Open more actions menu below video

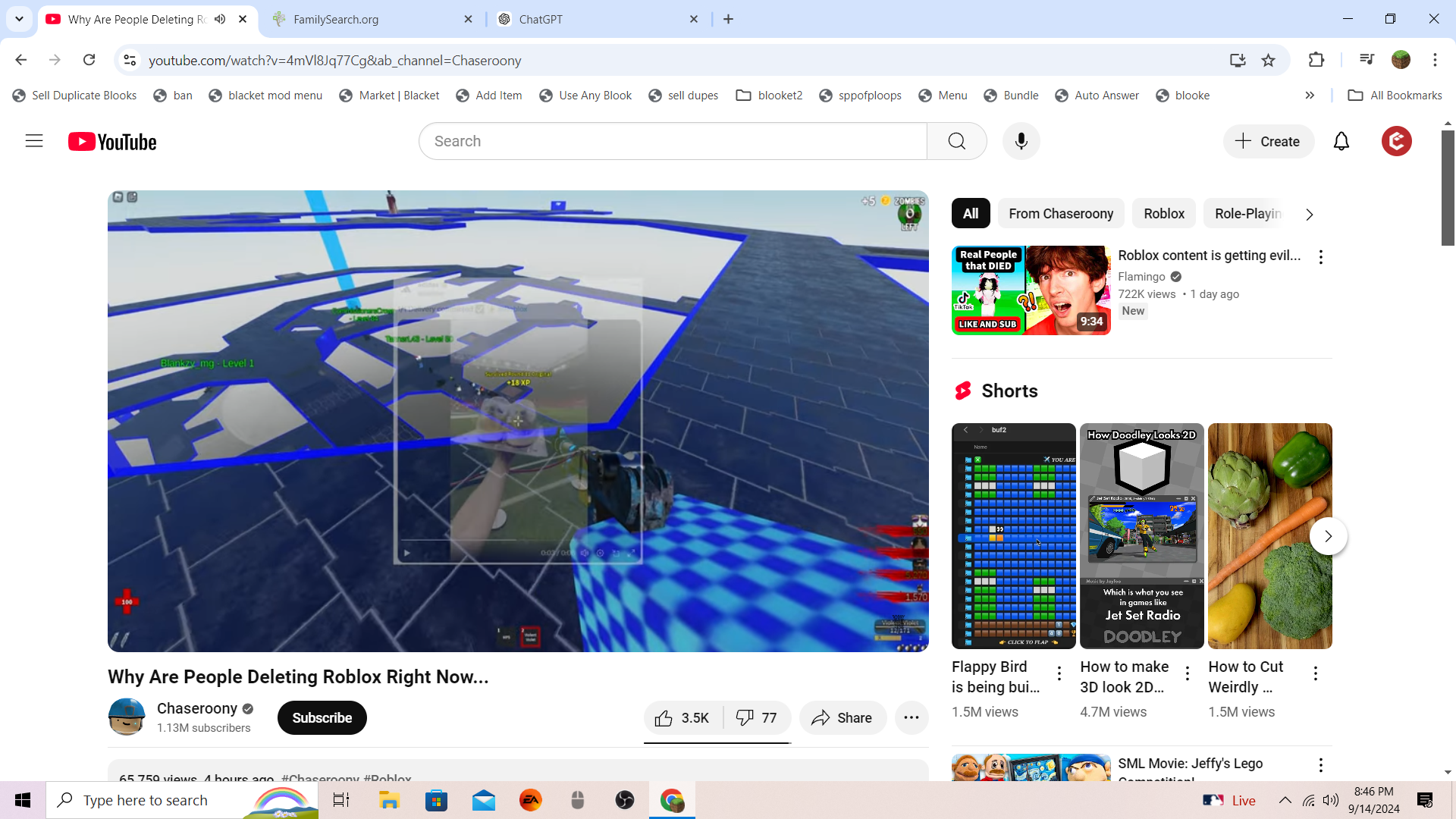912,717
